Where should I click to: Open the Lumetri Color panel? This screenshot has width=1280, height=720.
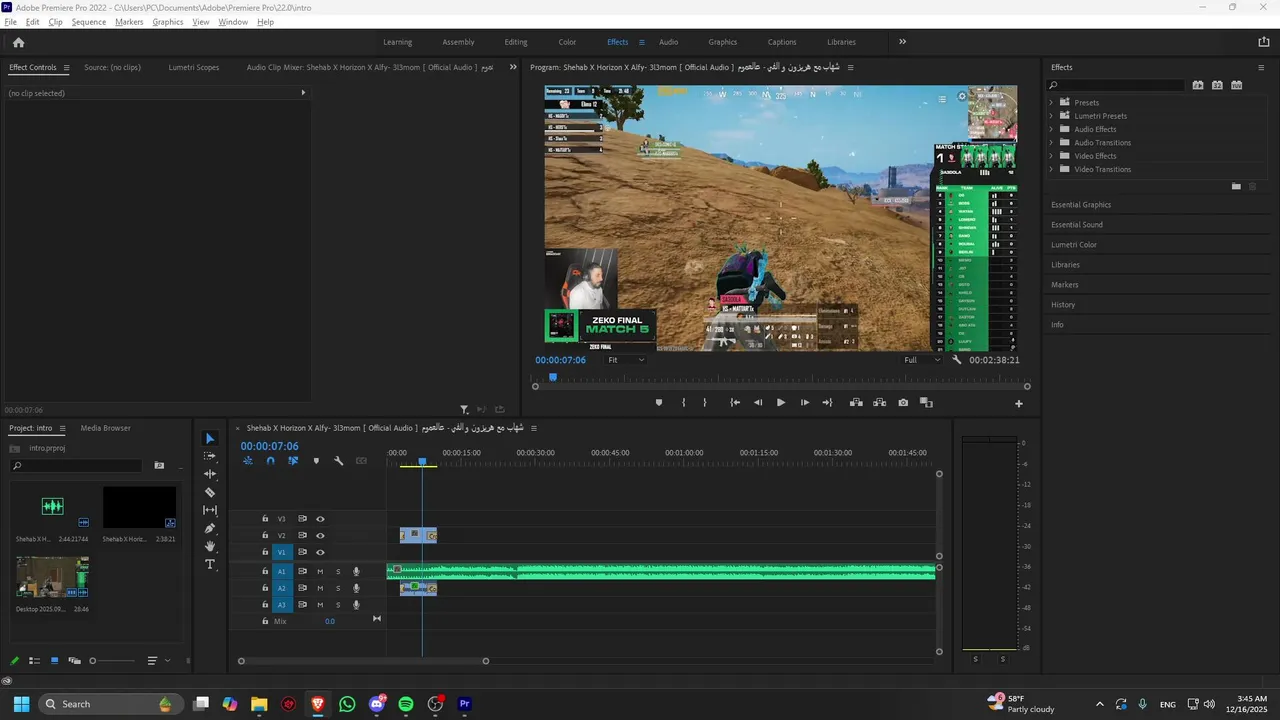[1074, 245]
